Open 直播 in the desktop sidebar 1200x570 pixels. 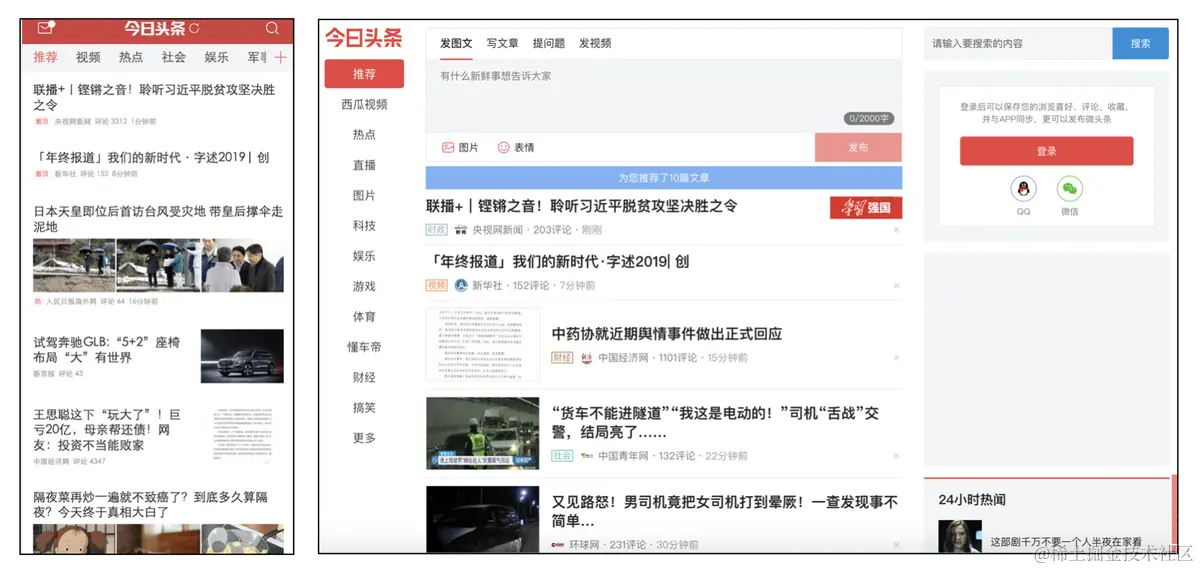(364, 165)
